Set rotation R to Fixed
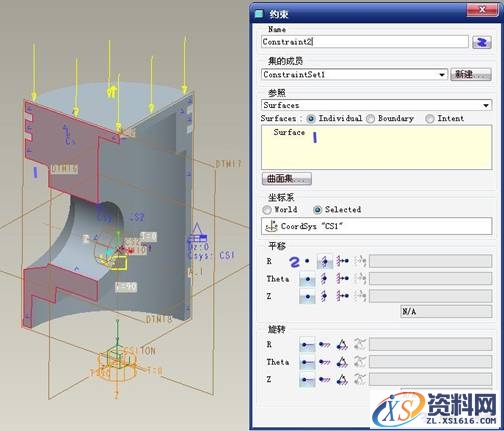The height and width of the screenshot is (431, 504). 325,344
